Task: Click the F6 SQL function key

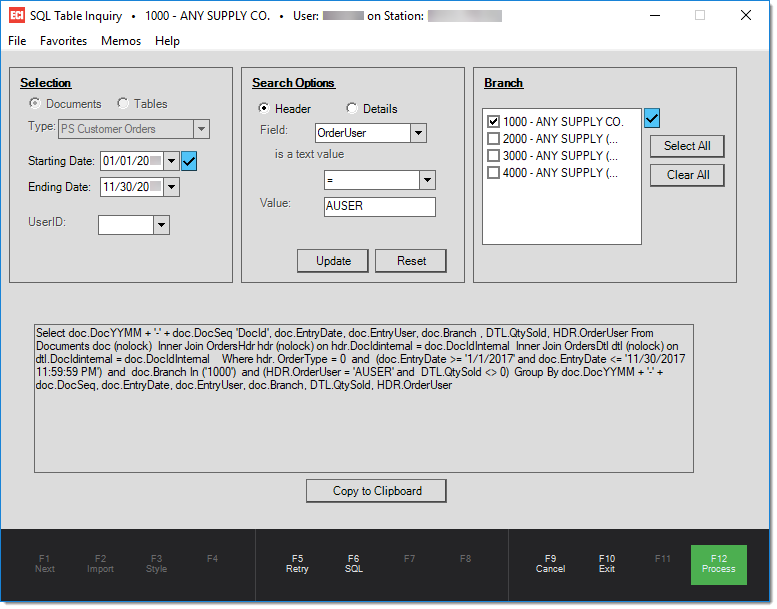Action: click(353, 564)
